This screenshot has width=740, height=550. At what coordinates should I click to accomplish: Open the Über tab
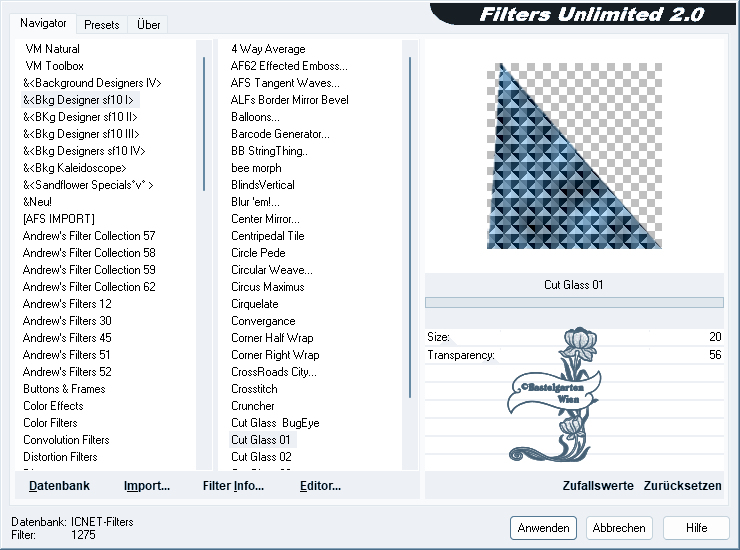tap(148, 25)
